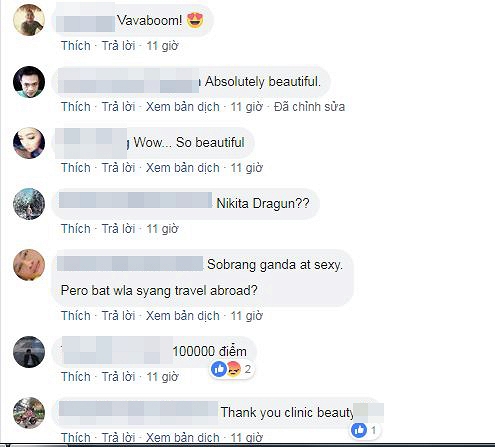
Task: Click Xem bản dịch under Wow So beautiful
Action: [x=183, y=168]
